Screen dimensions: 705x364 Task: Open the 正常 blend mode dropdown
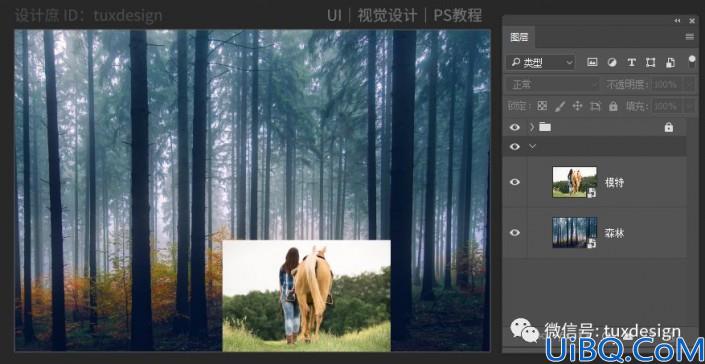[553, 84]
